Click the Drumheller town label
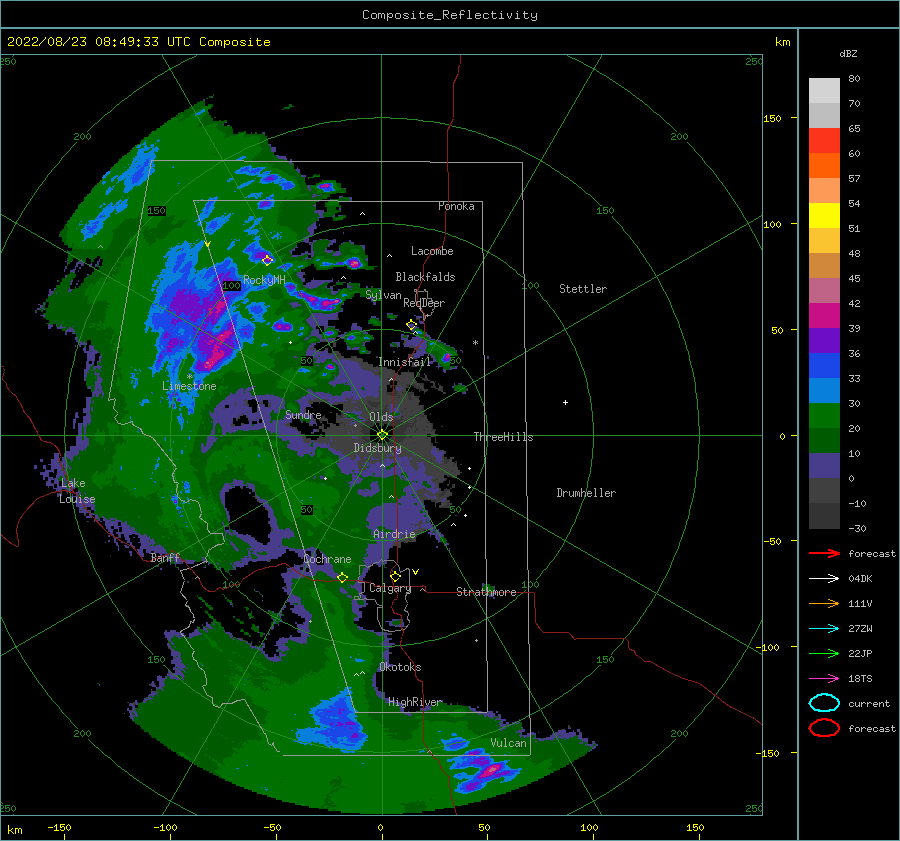The width and height of the screenshot is (900, 841). point(586,493)
